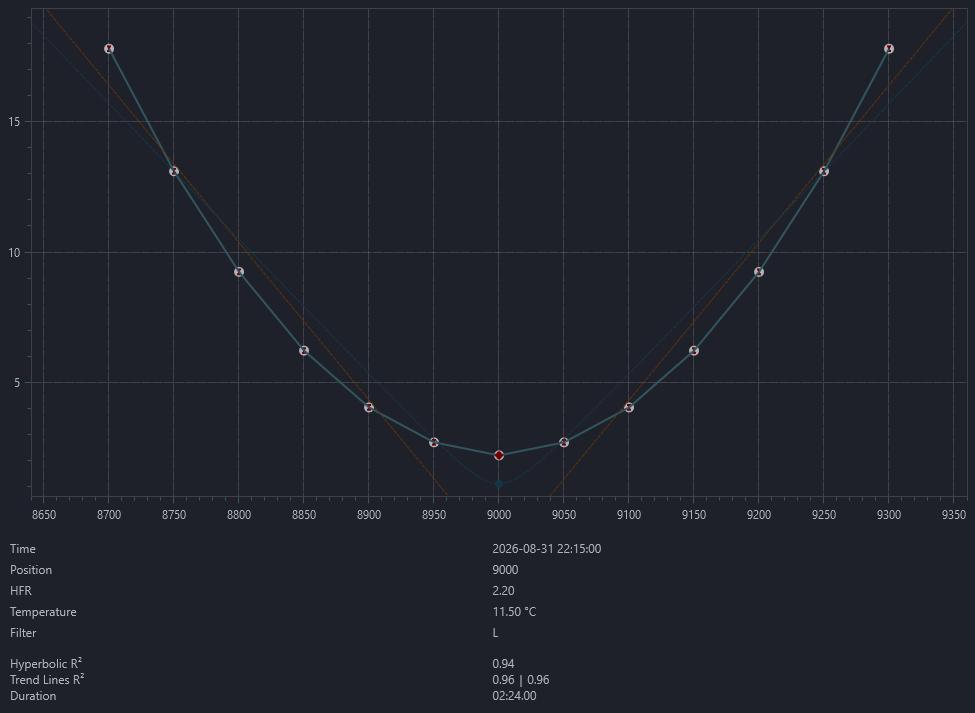The width and height of the screenshot is (975, 713).
Task: Click the Time value 2026-08-31 22:15:00
Action: tap(547, 549)
